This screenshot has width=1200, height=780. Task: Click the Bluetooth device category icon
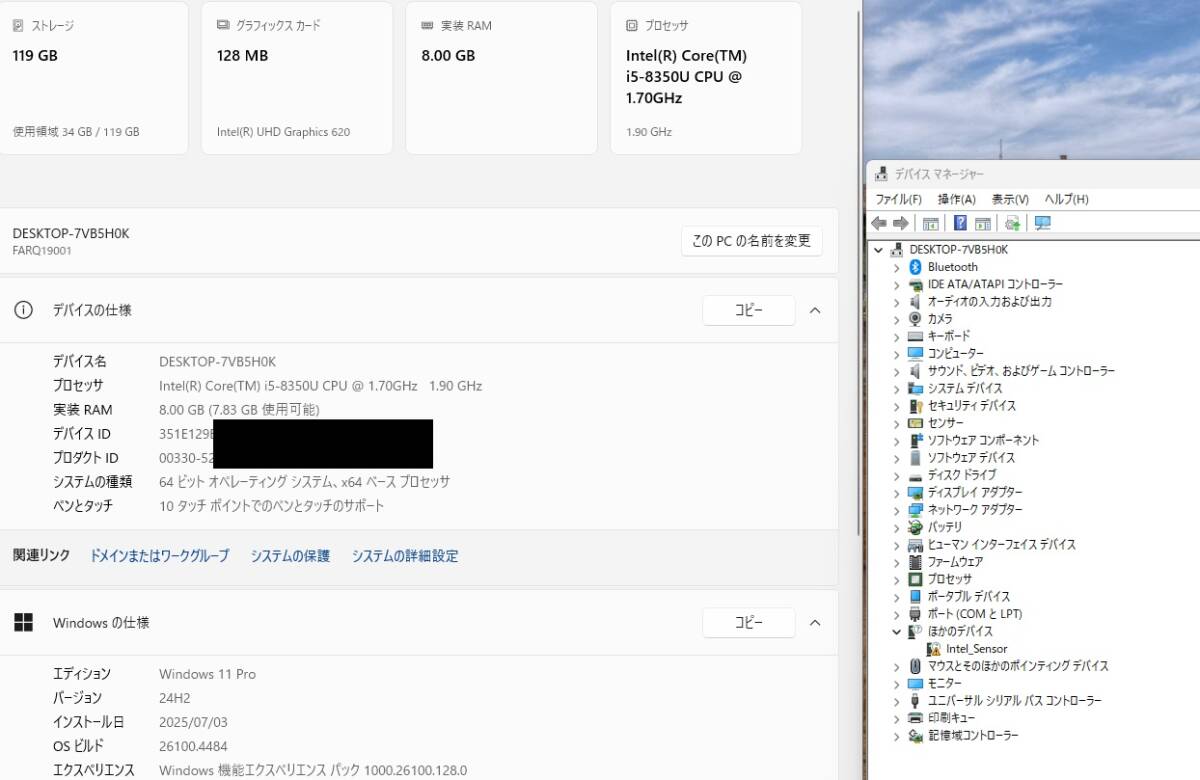[915, 267]
